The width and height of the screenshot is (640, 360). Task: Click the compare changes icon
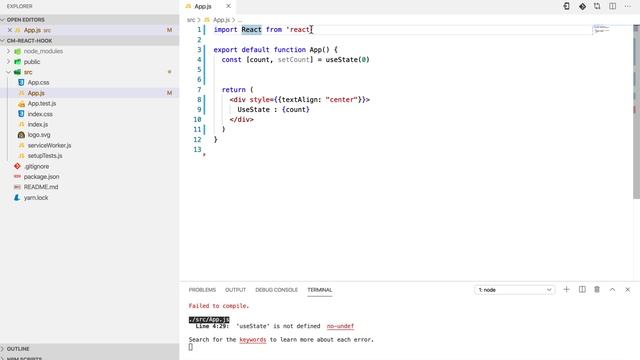597,6
